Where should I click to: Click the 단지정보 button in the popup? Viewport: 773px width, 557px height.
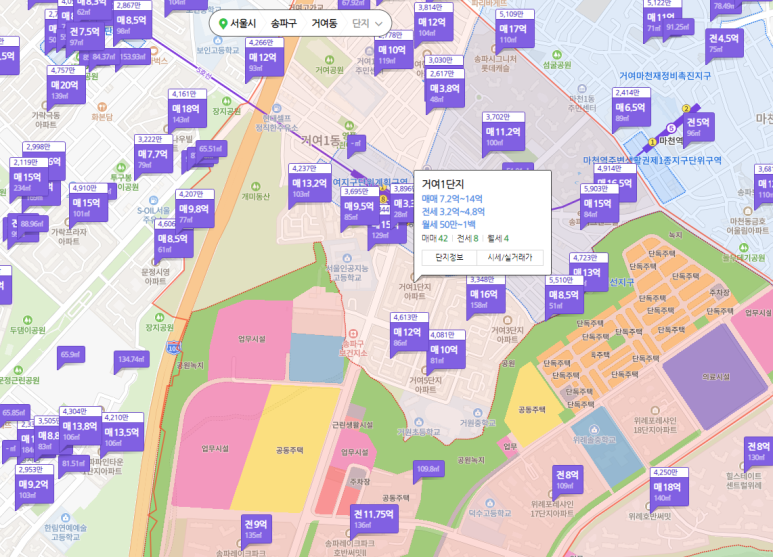pos(449,257)
